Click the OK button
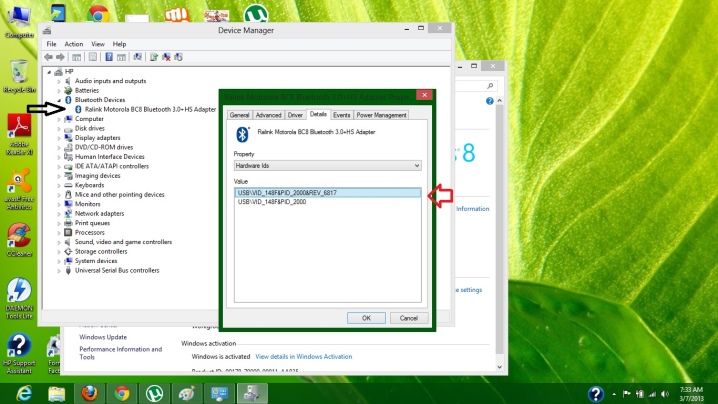The image size is (718, 404). pos(366,318)
